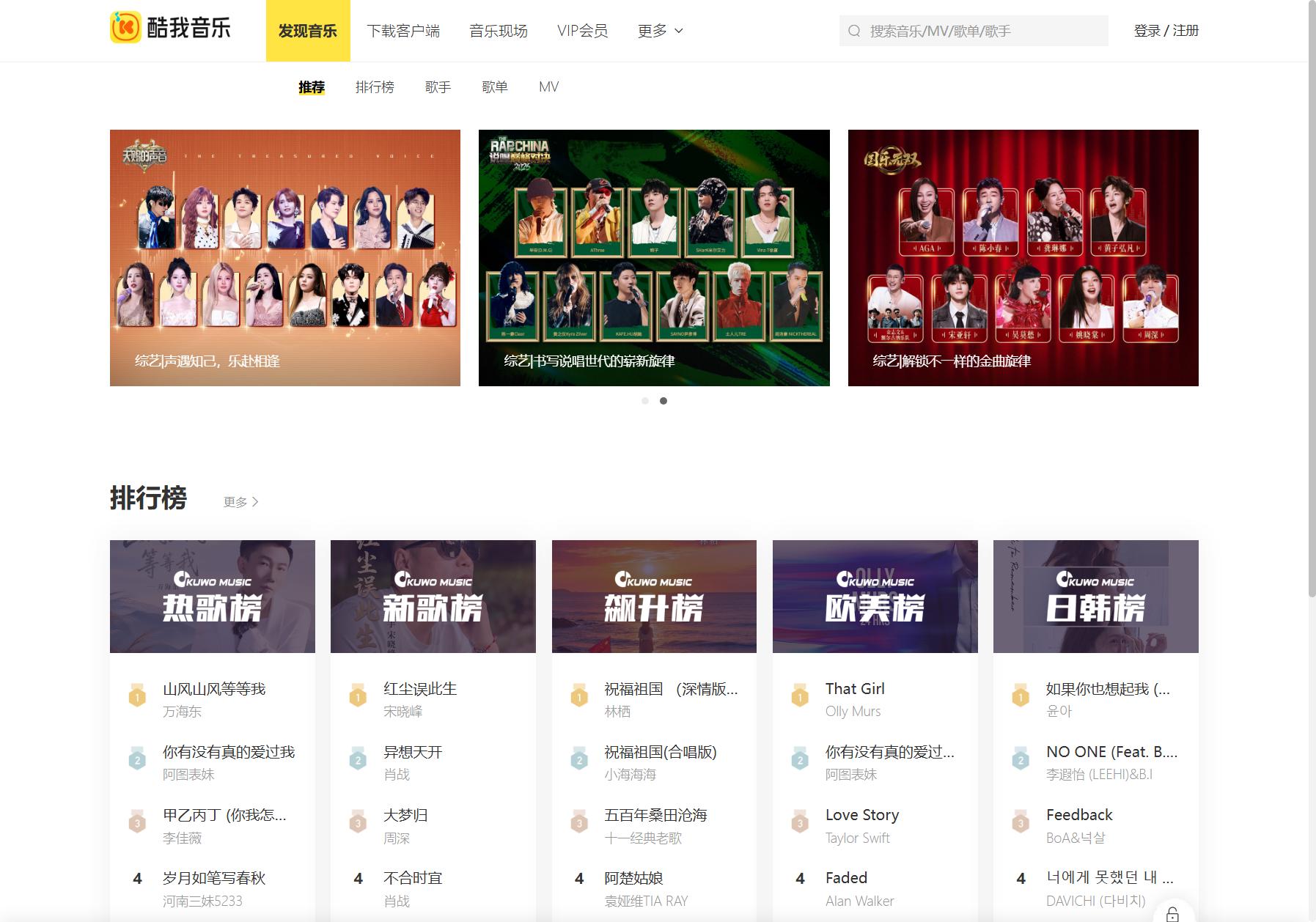Click silver medal icon beside 异想天开
1316x922 pixels.
coord(358,759)
